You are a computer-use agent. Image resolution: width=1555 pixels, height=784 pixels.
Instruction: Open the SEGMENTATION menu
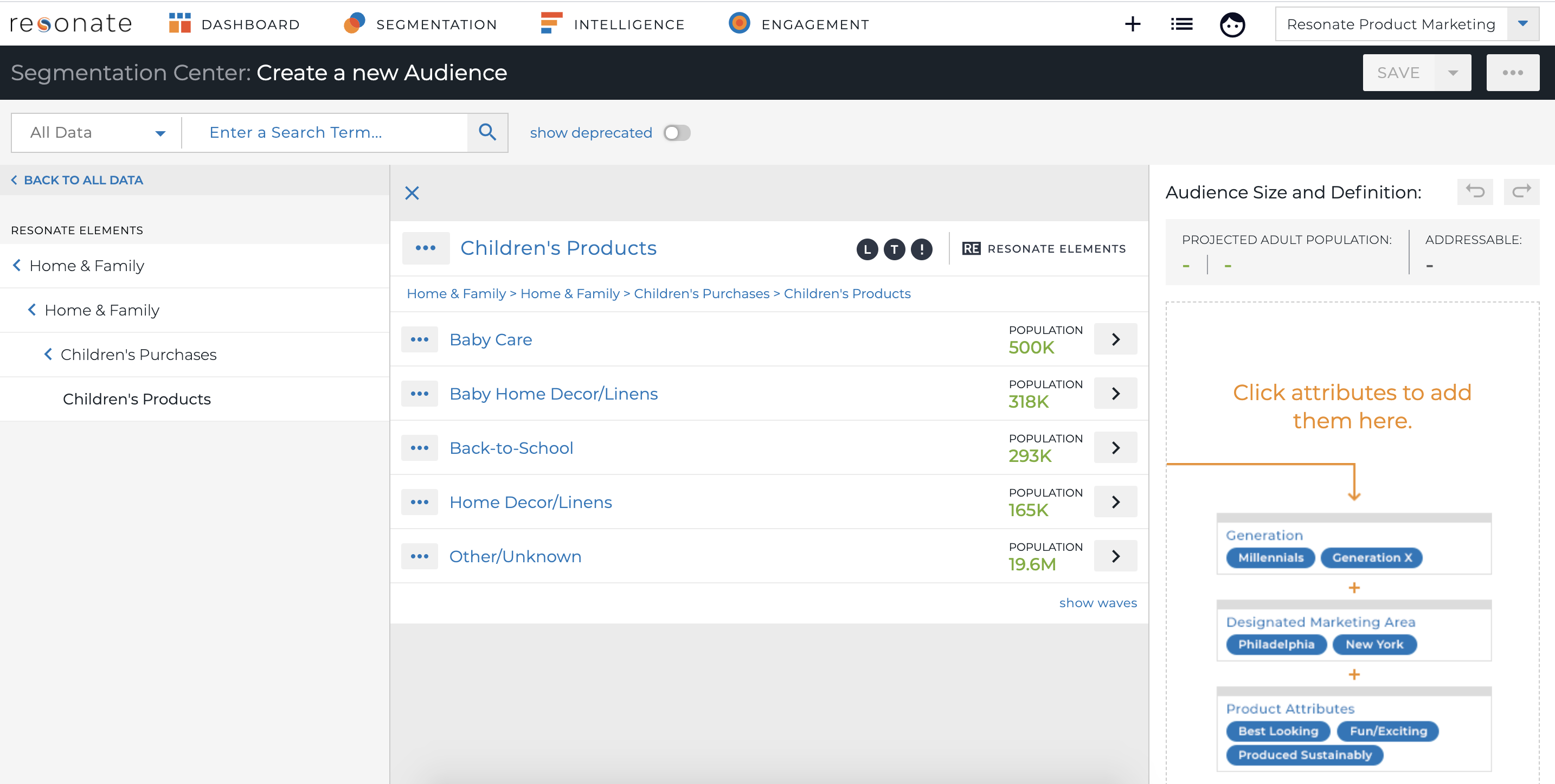(x=421, y=24)
